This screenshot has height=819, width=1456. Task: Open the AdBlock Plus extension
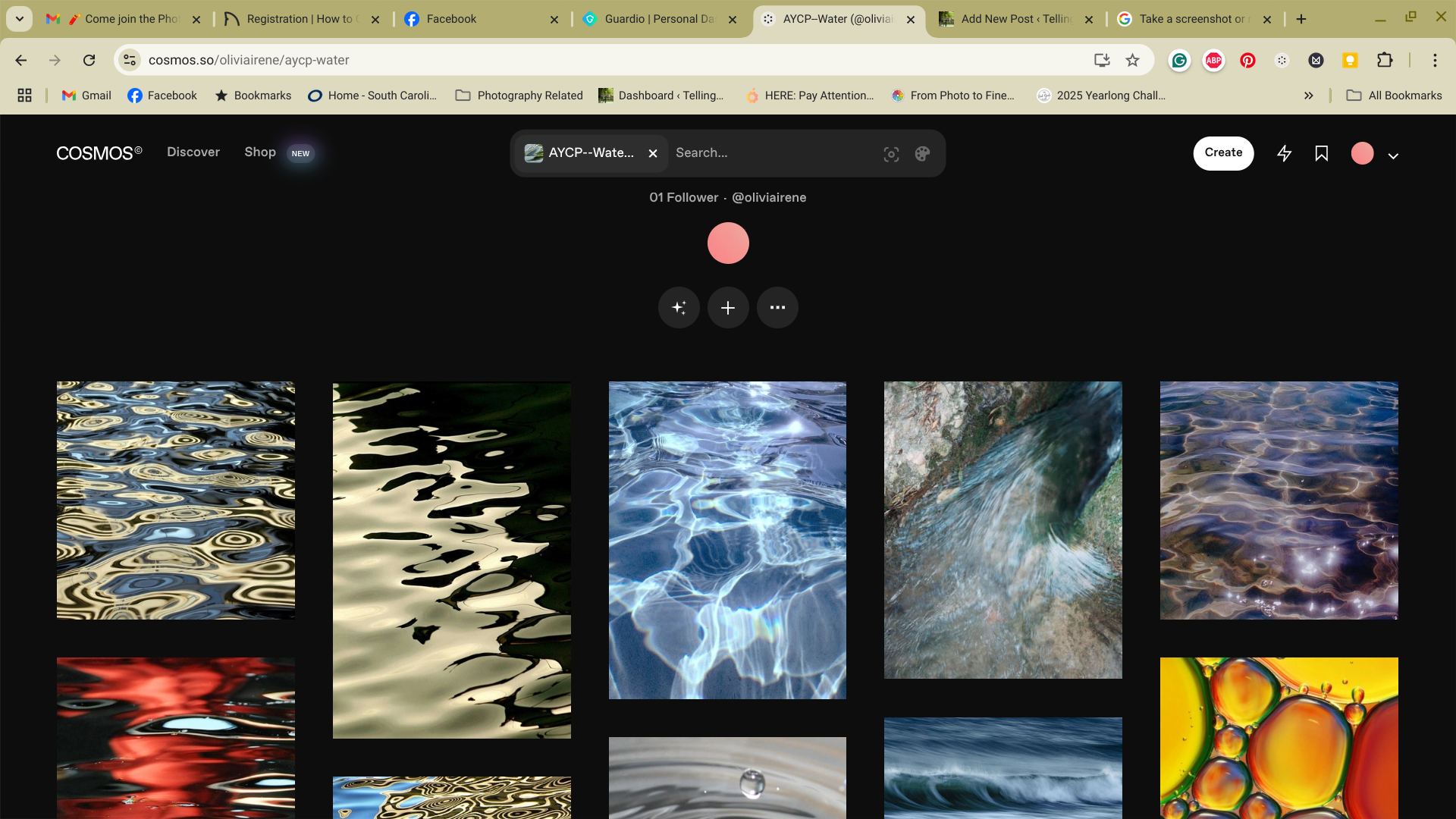pyautogui.click(x=1213, y=60)
